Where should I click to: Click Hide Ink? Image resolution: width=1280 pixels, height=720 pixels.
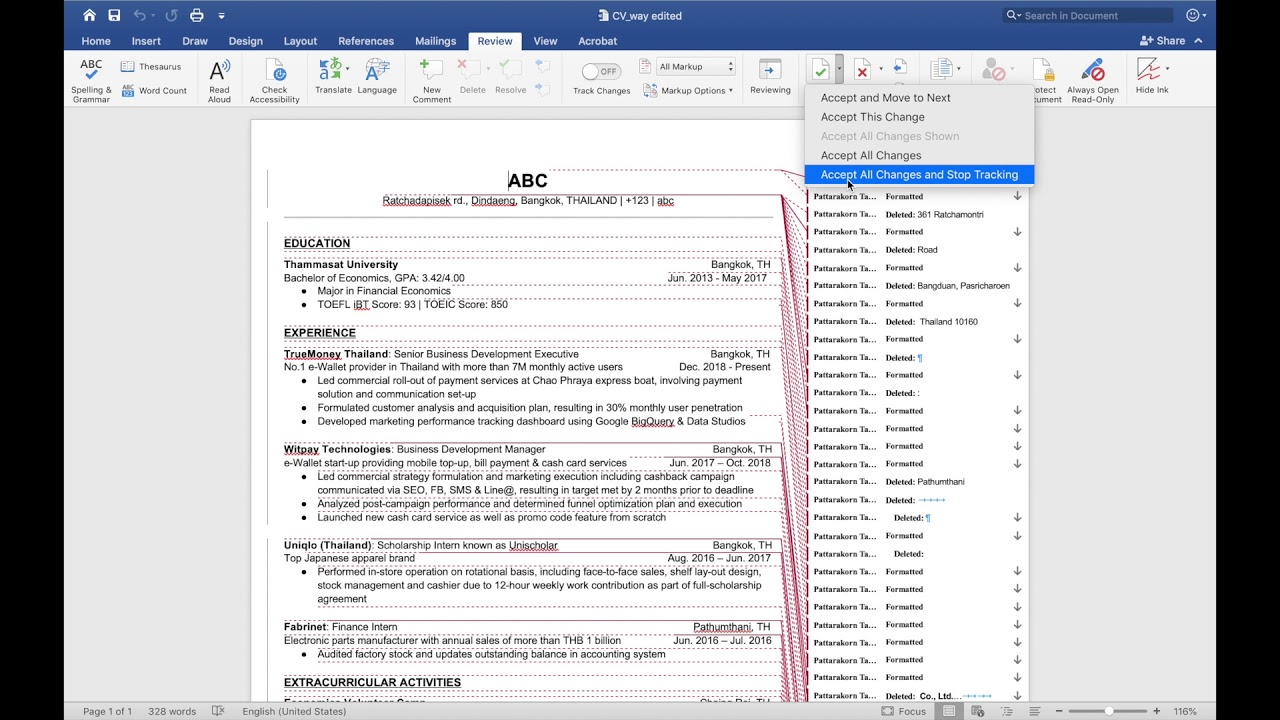pos(1151,77)
